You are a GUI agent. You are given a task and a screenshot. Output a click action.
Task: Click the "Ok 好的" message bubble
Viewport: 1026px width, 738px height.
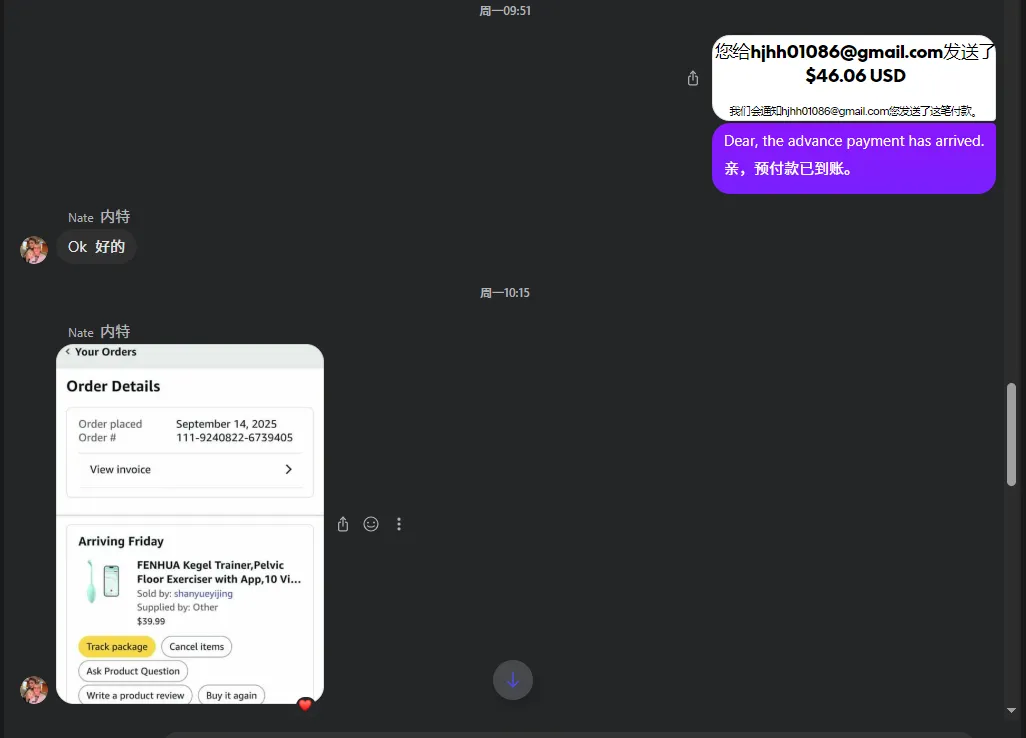(96, 247)
